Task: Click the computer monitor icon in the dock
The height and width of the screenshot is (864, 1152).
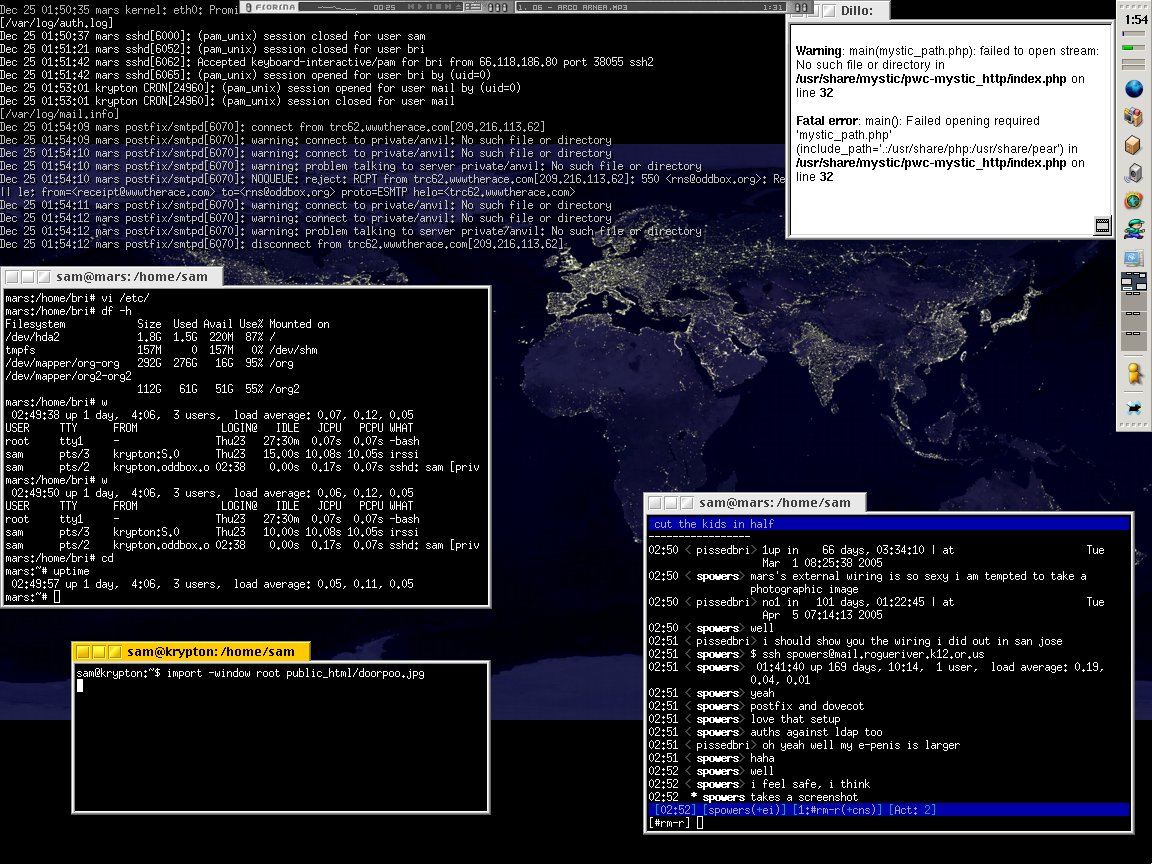Action: point(1133,257)
